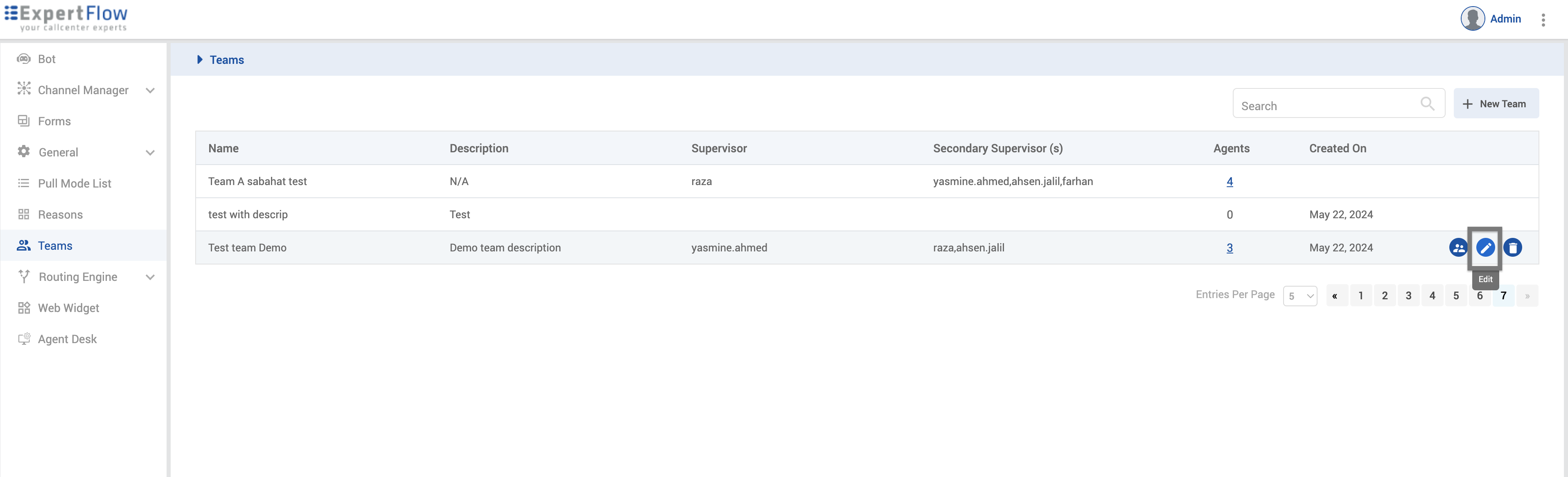Click the New Team button

pos(1496,104)
